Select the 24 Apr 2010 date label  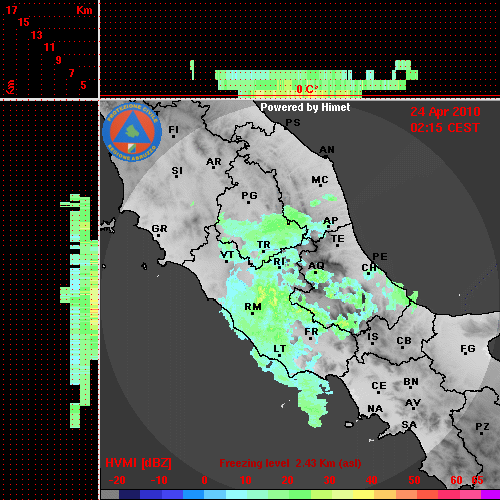click(x=445, y=112)
